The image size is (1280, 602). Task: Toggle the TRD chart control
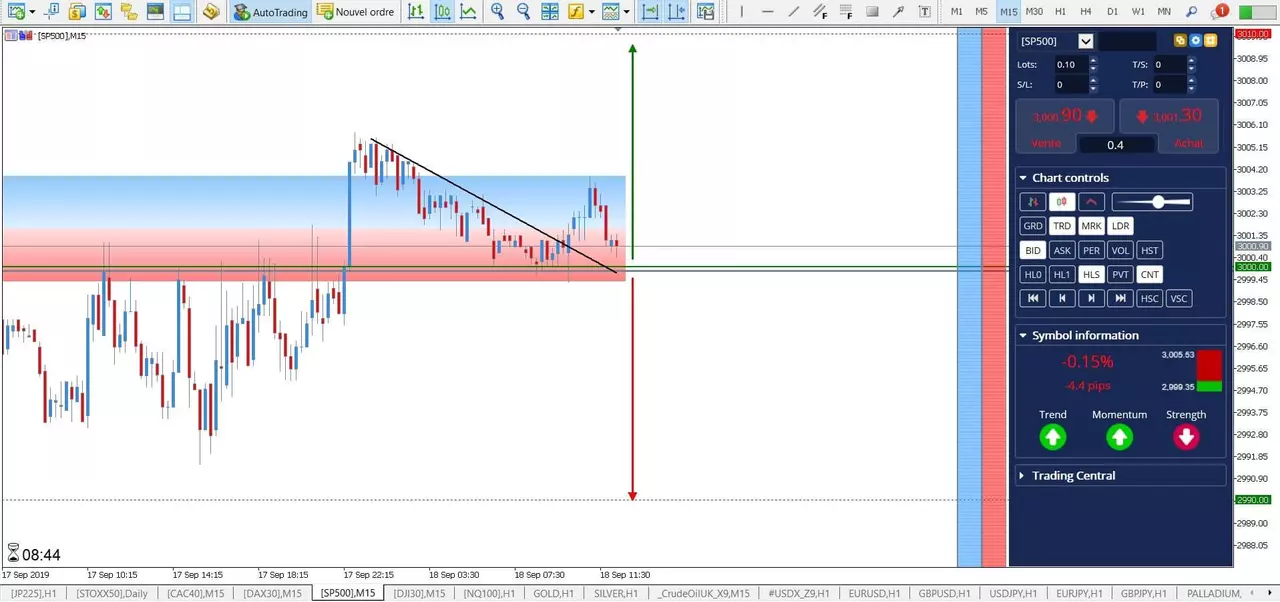tap(1062, 226)
